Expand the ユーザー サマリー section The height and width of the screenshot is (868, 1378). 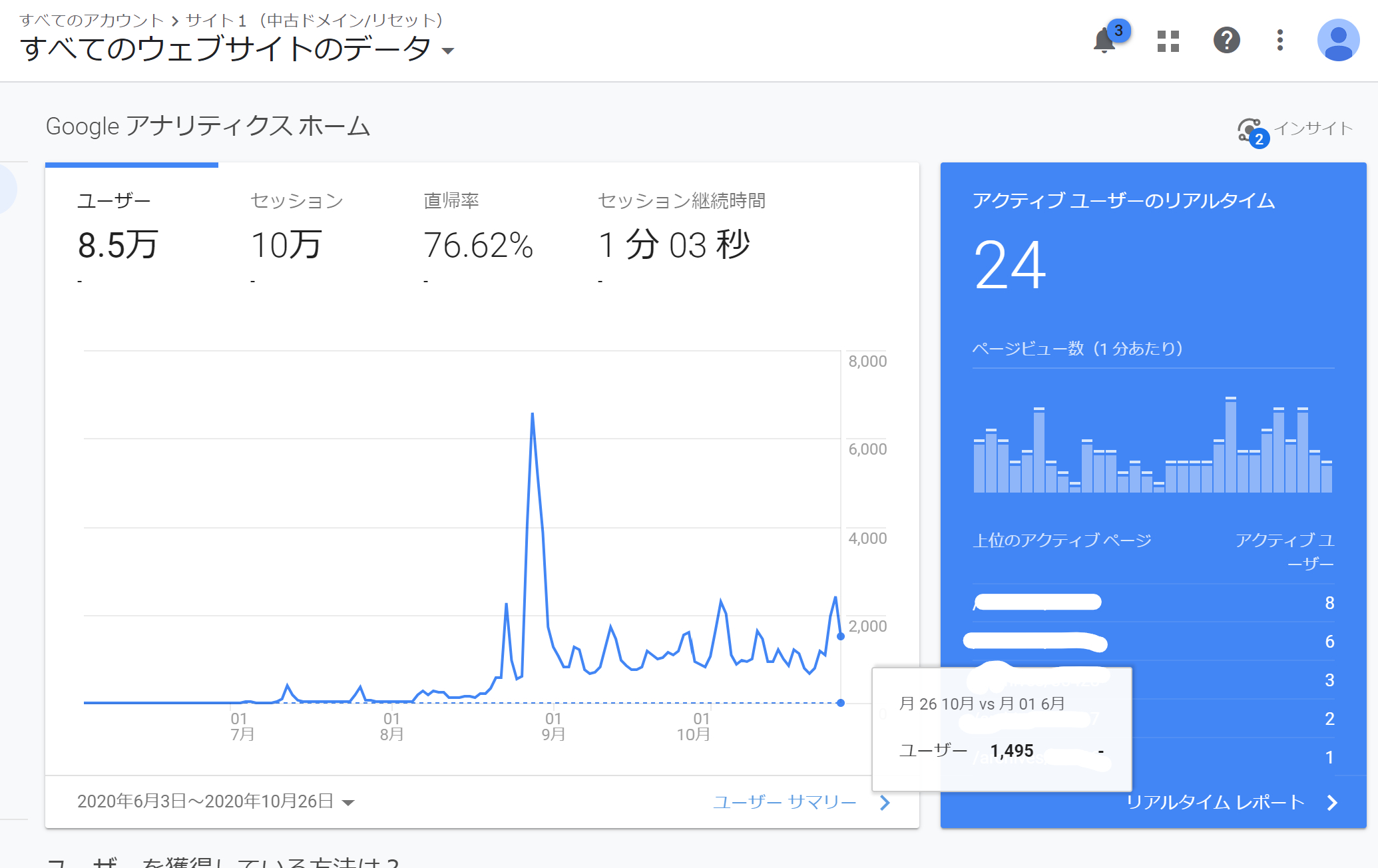coord(786,802)
